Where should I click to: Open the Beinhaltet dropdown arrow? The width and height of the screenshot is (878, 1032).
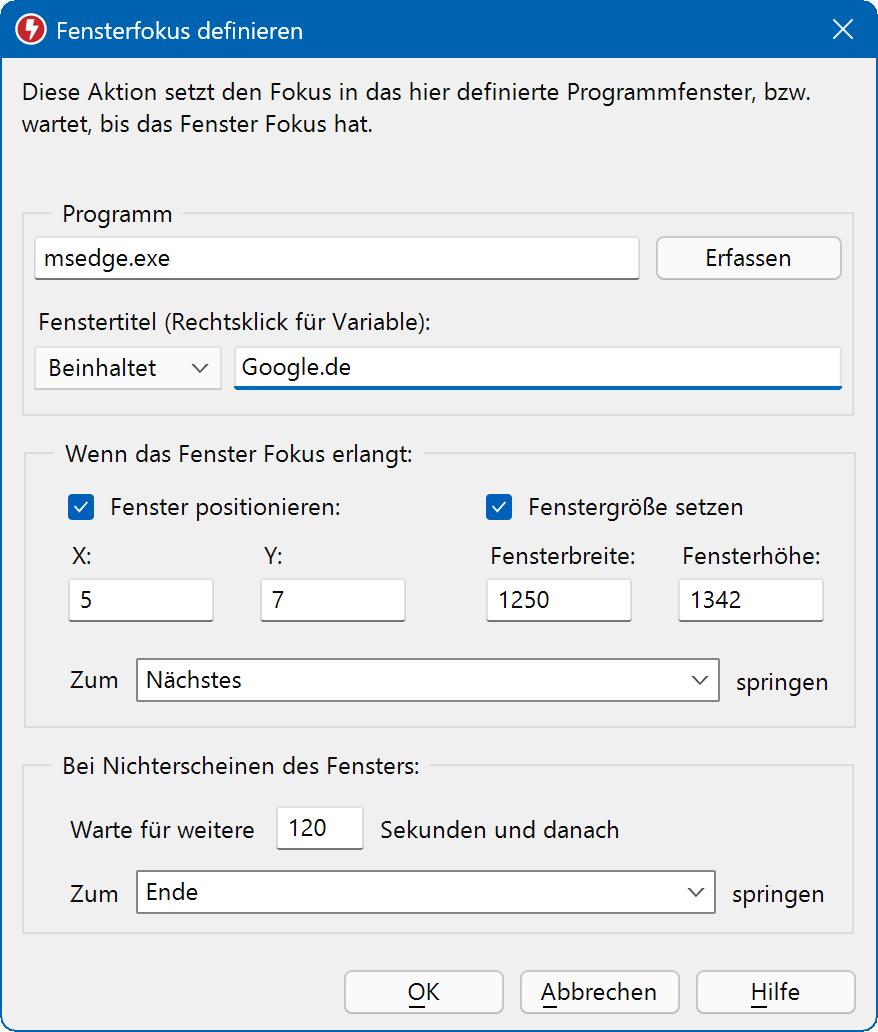(201, 368)
